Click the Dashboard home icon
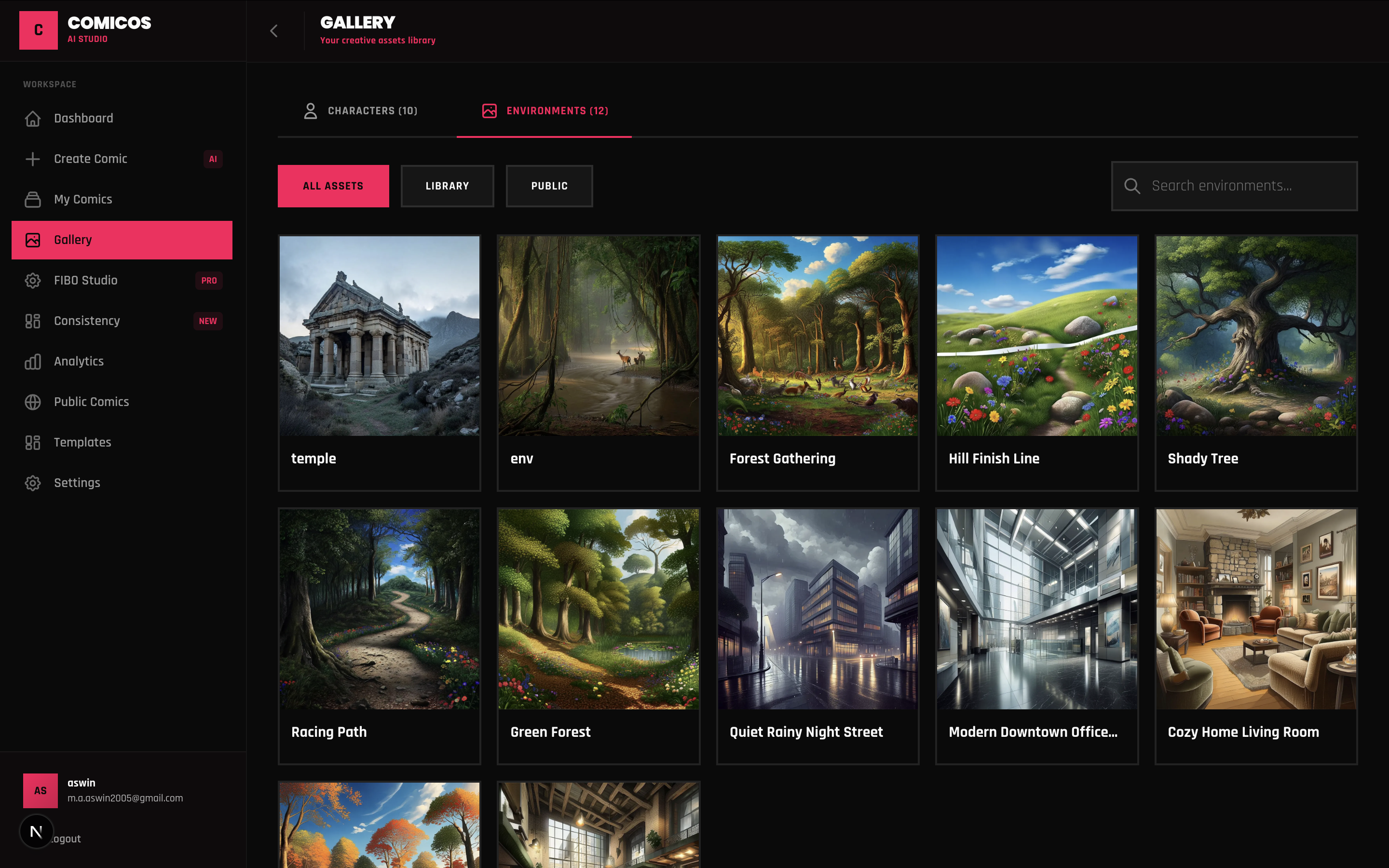 (33, 118)
